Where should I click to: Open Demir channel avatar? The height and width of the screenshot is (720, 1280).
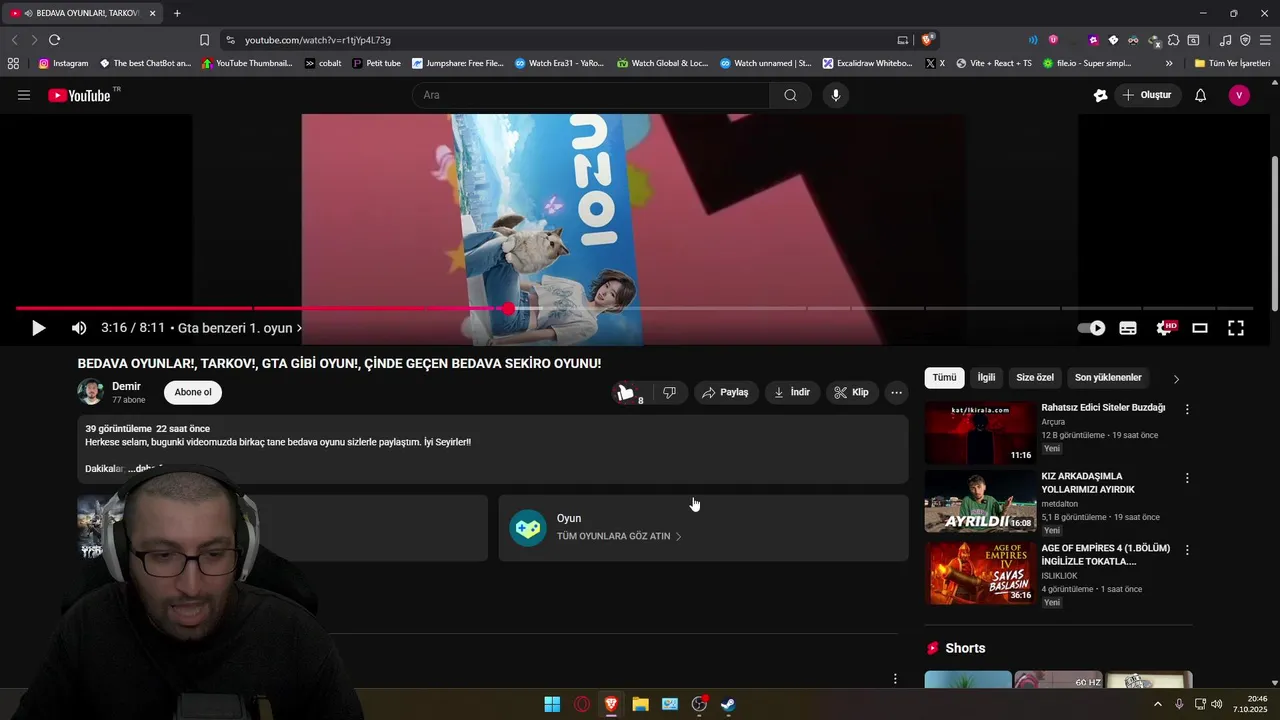(91, 392)
